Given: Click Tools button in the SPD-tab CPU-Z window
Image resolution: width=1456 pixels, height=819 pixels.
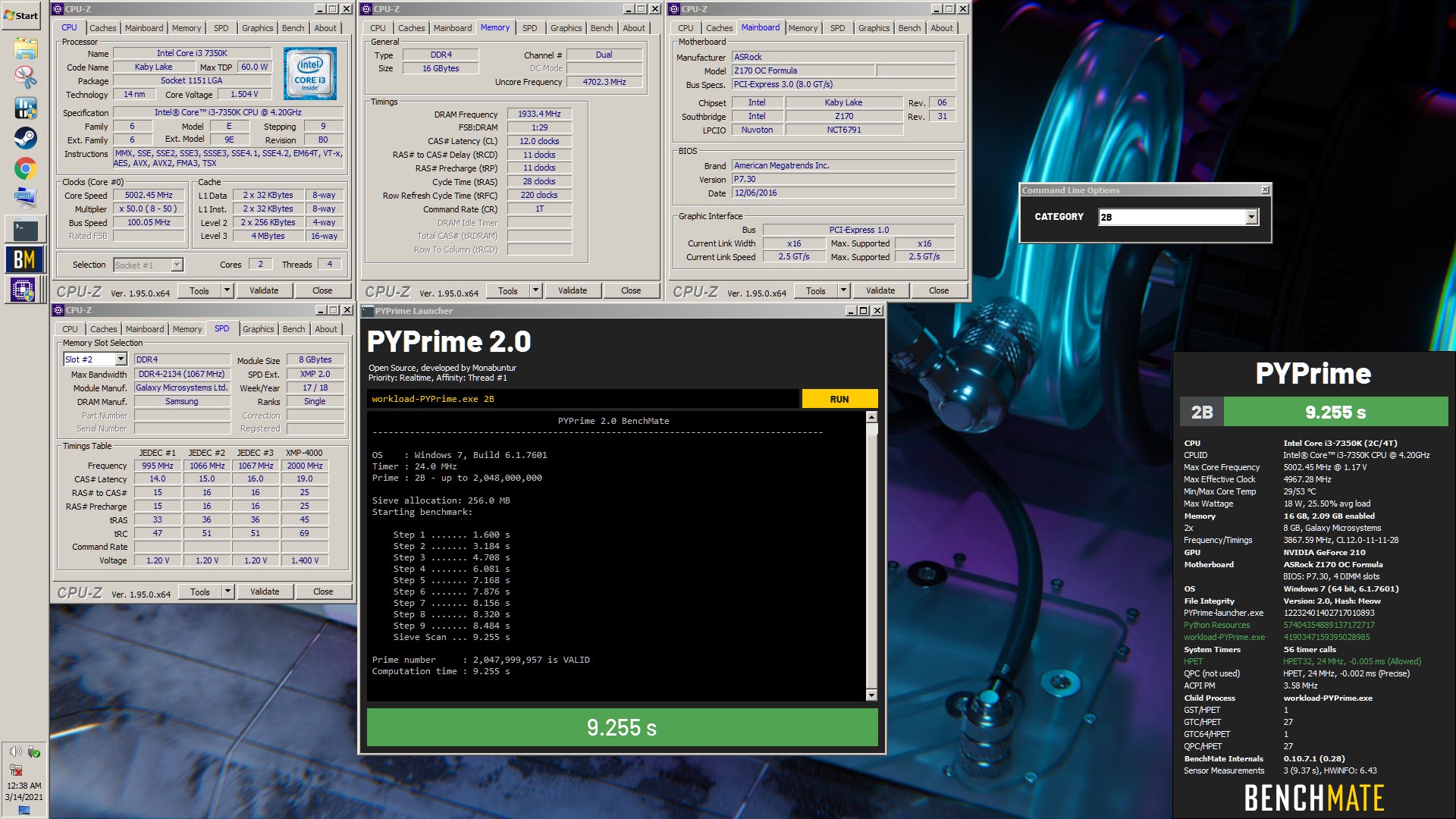Looking at the screenshot, I should 200,591.
